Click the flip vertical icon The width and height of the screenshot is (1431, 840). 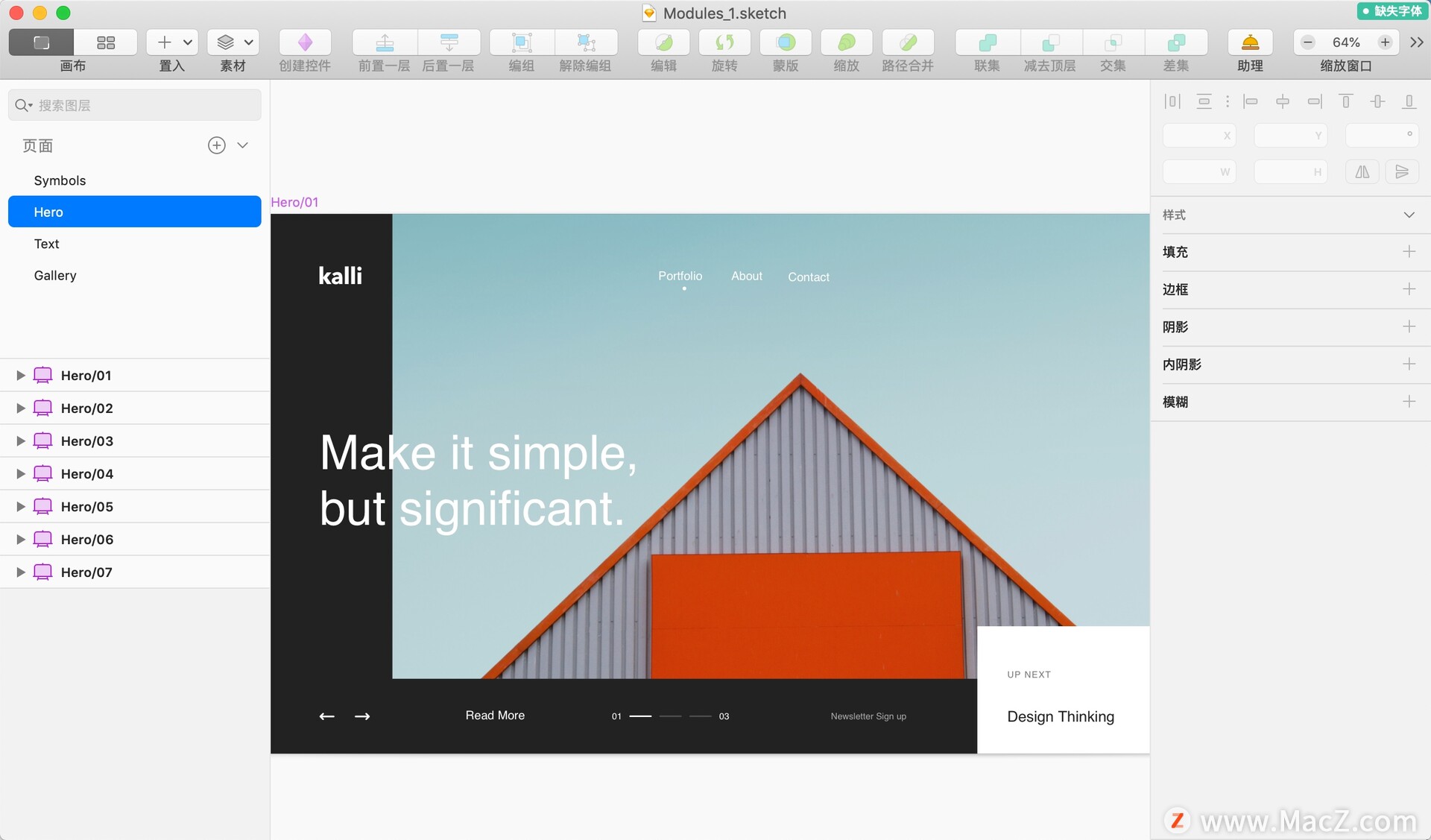pyautogui.click(x=1402, y=172)
